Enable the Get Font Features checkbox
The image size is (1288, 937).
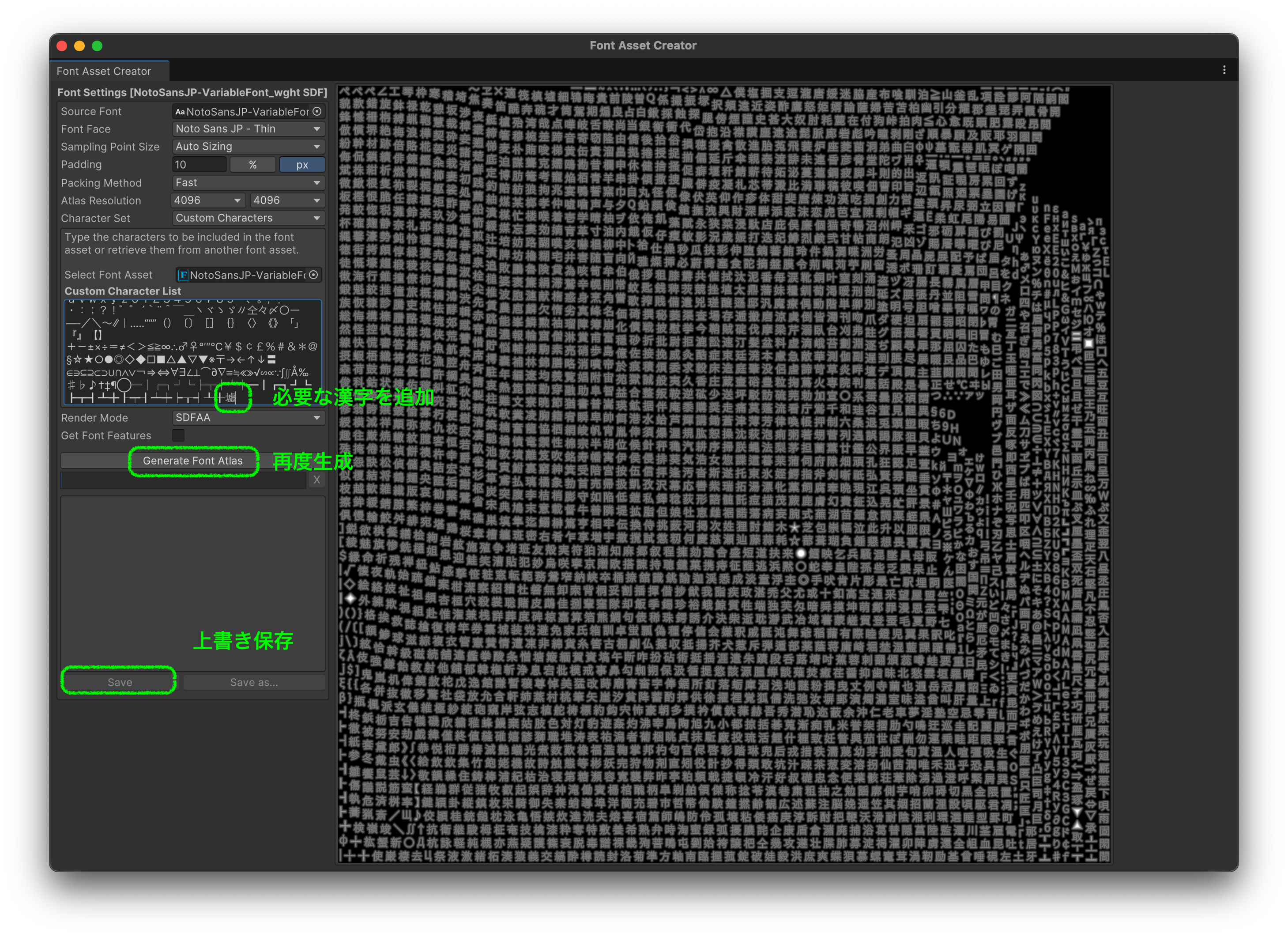(178, 435)
